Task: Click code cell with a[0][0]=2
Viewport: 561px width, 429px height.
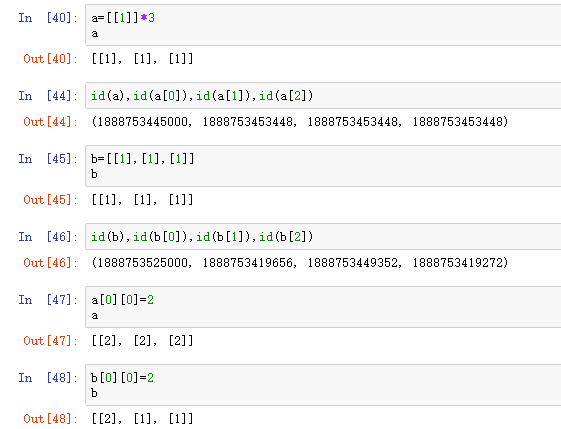Action: point(323,307)
